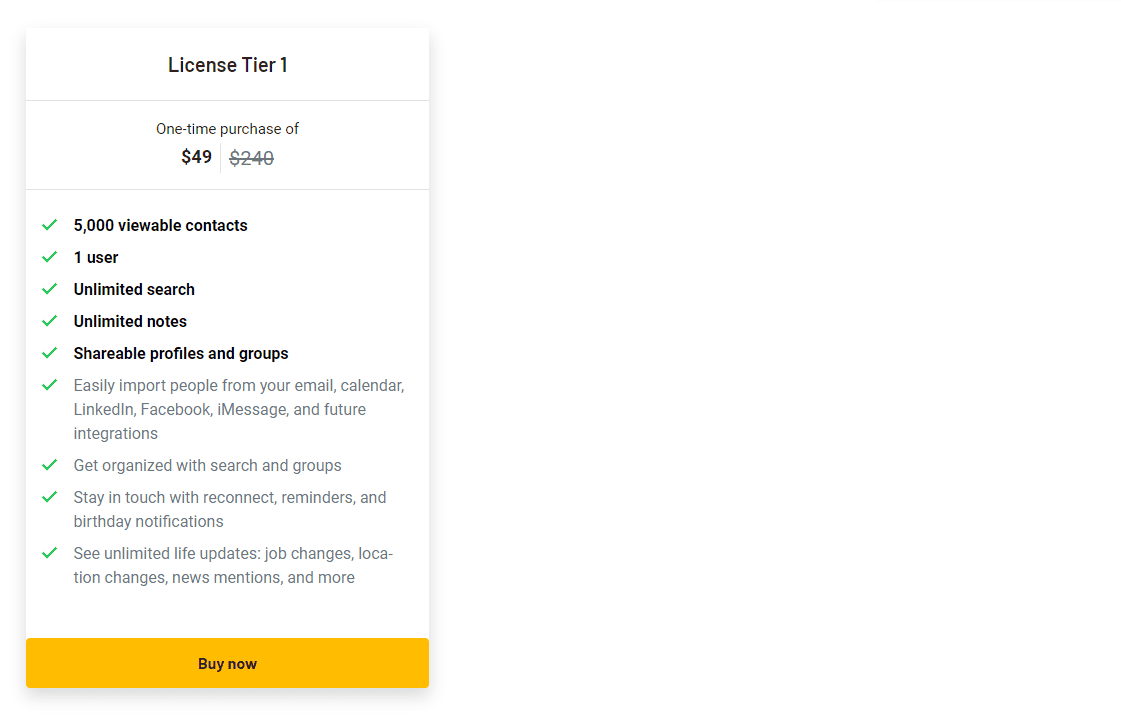Click the License Tier 1 heading

click(x=228, y=65)
